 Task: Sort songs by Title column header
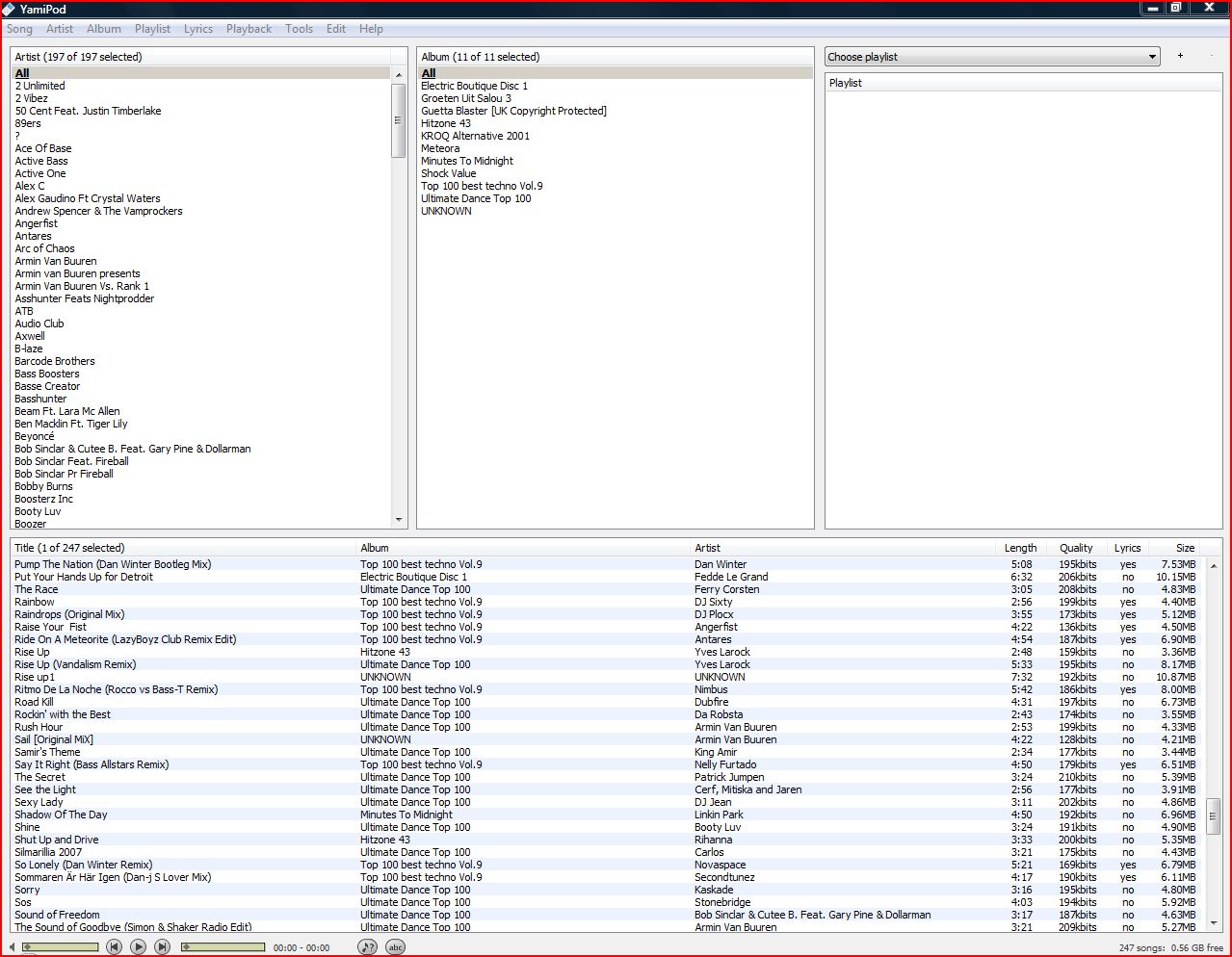coord(183,548)
